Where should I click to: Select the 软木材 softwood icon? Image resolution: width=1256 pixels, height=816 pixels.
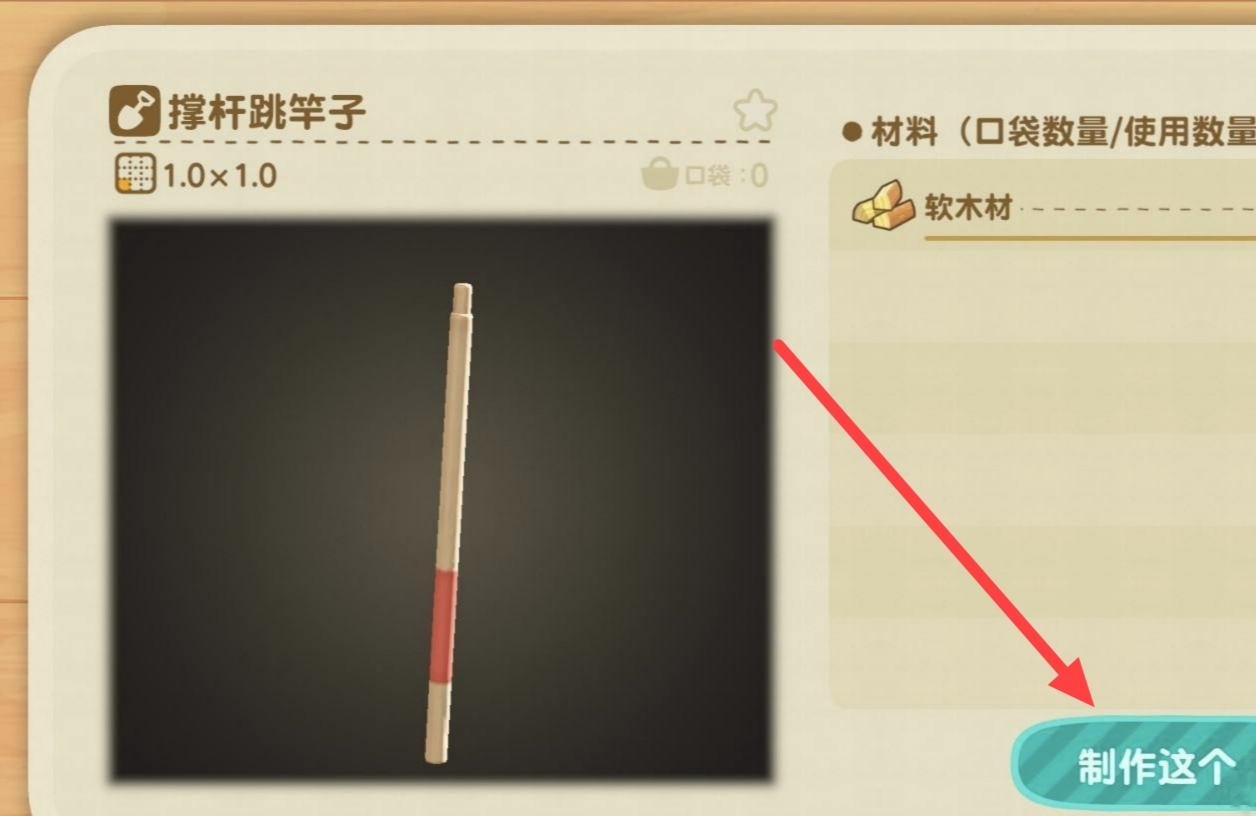883,205
